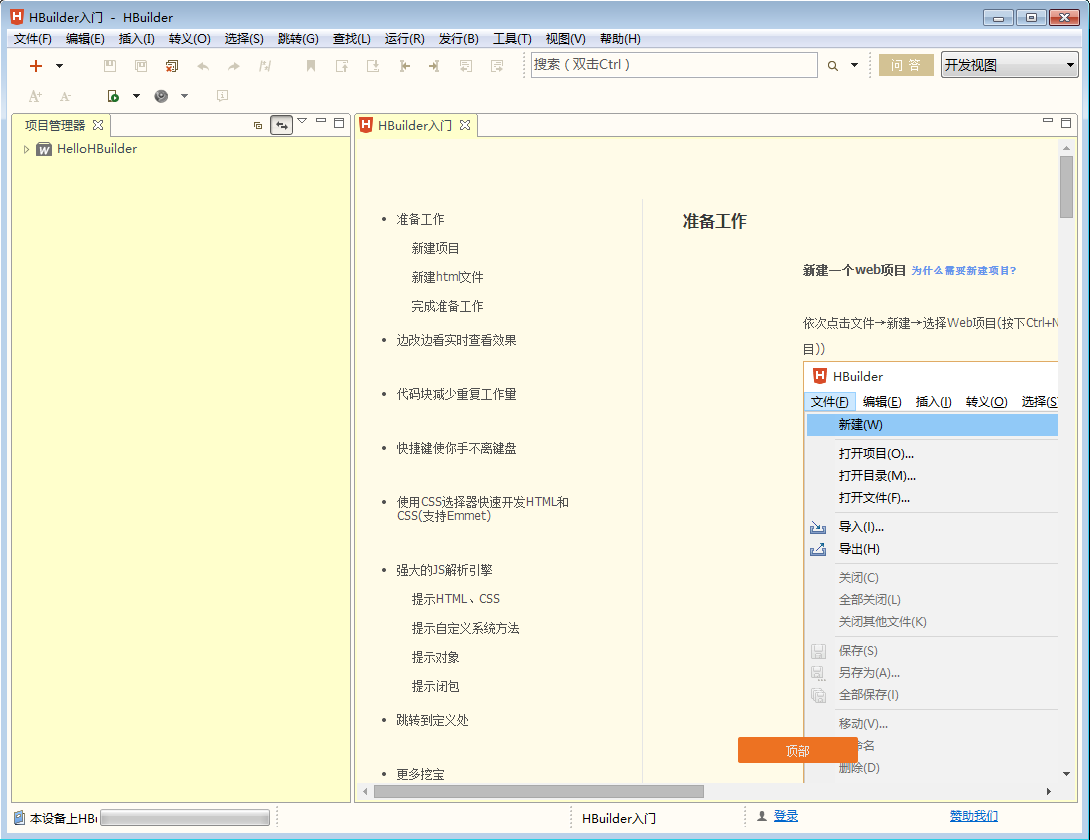
Task: Open the 工具(T) menu
Action: (x=512, y=39)
